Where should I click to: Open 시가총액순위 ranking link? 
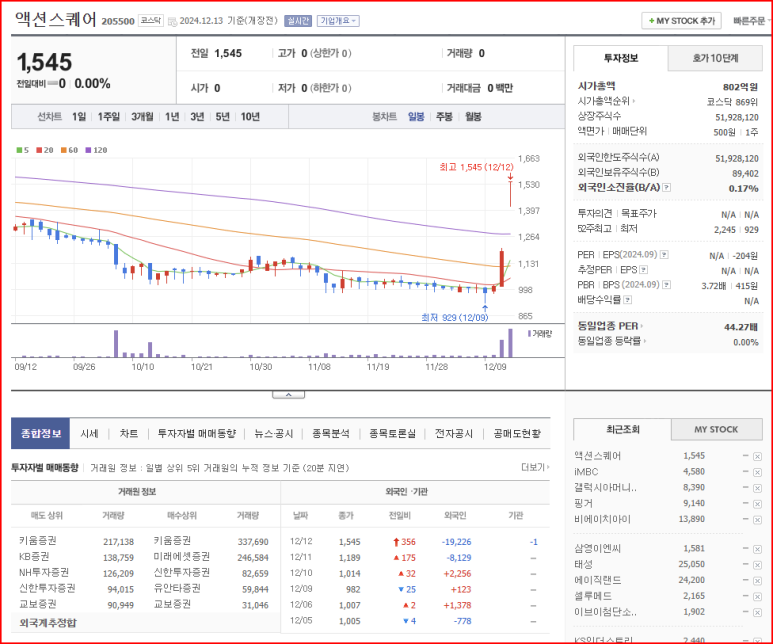(606, 101)
